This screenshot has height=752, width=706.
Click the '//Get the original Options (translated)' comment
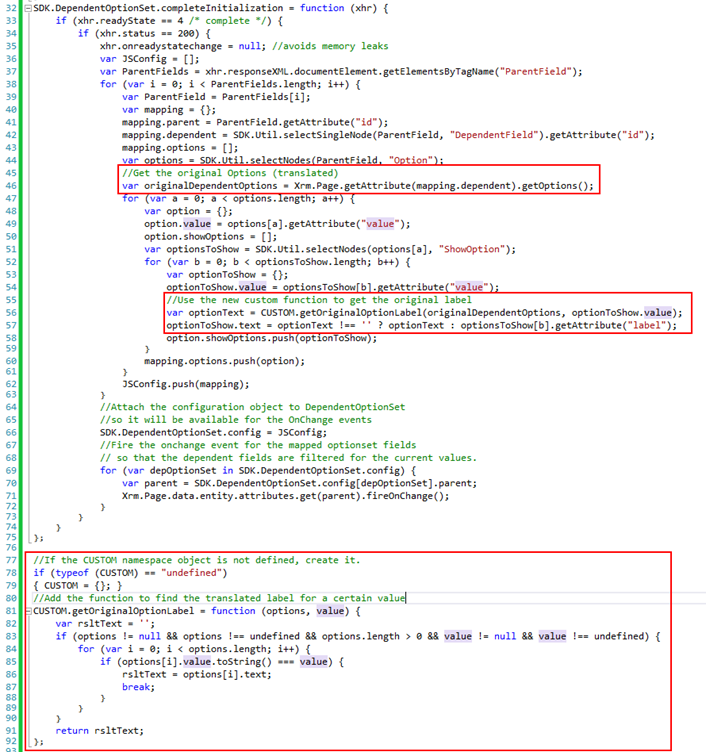[230, 173]
